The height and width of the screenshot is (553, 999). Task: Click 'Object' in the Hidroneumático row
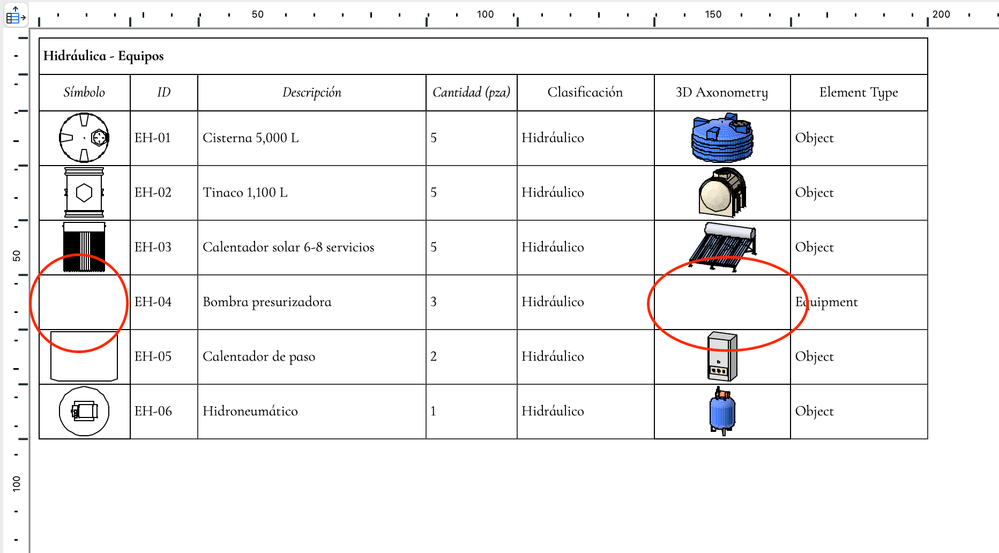(x=814, y=412)
